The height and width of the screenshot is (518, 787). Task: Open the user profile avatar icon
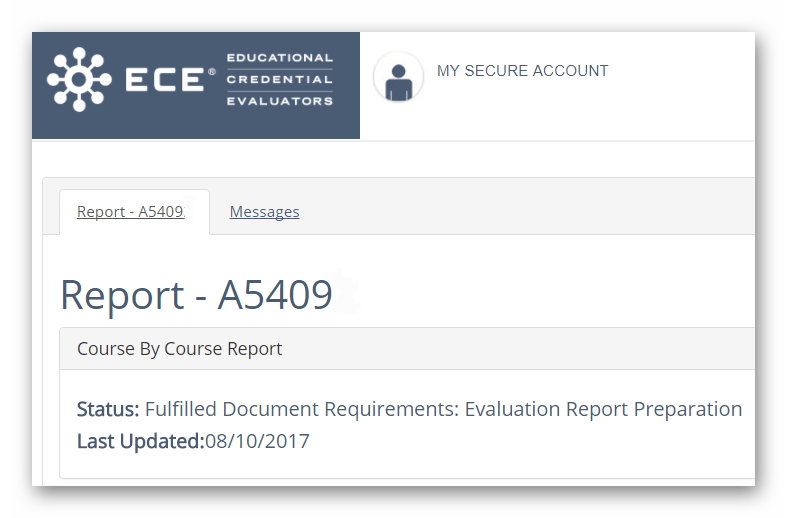pos(399,77)
